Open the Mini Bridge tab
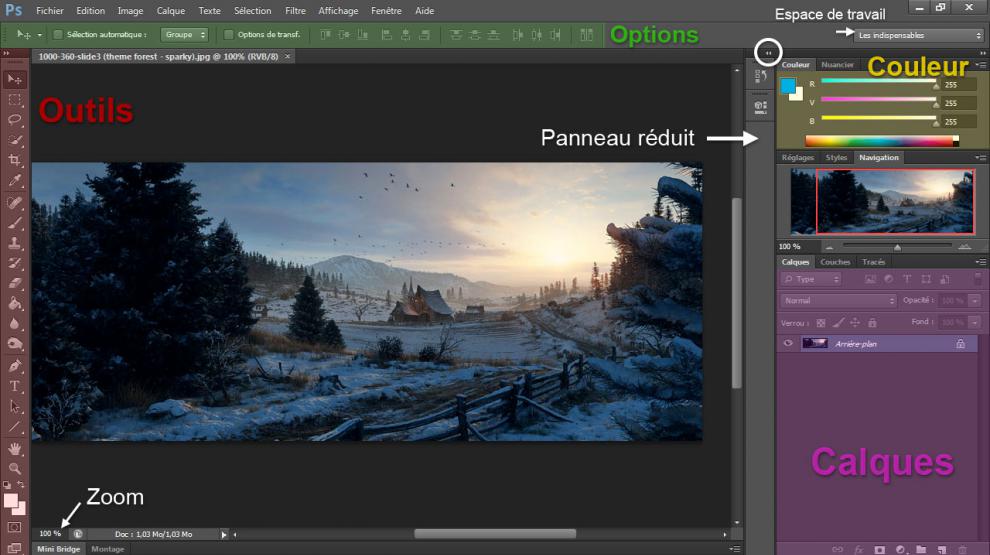Screen dimensions: 990x555 coord(59,549)
